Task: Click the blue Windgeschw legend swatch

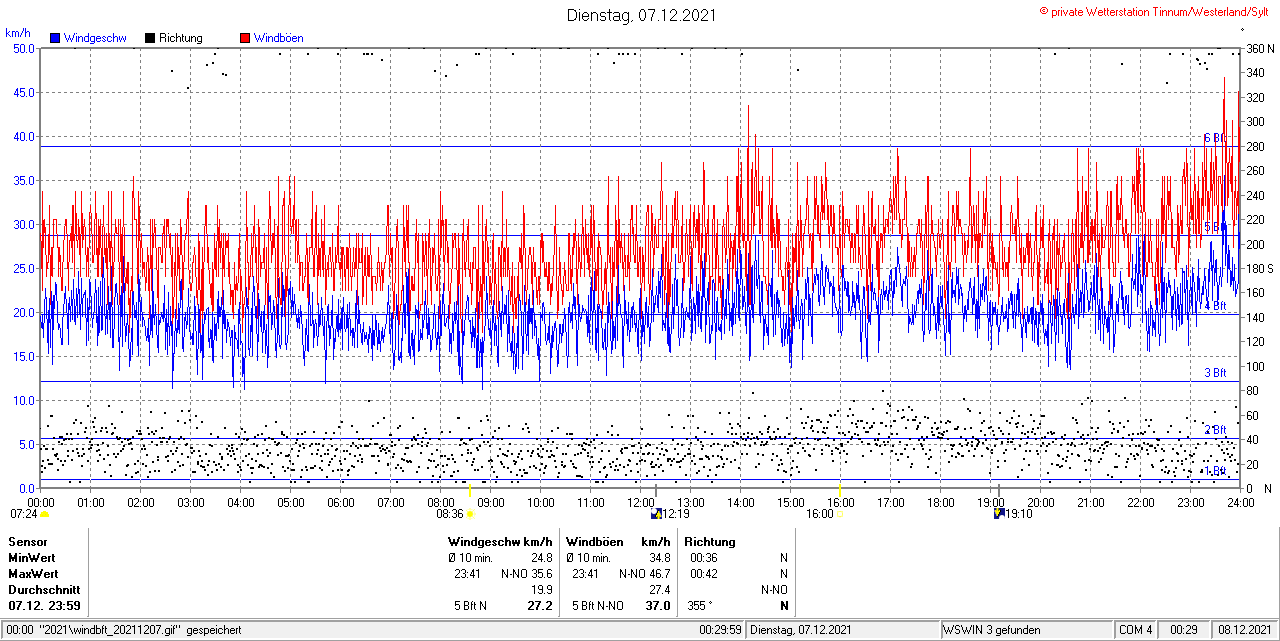Action: (x=55, y=38)
